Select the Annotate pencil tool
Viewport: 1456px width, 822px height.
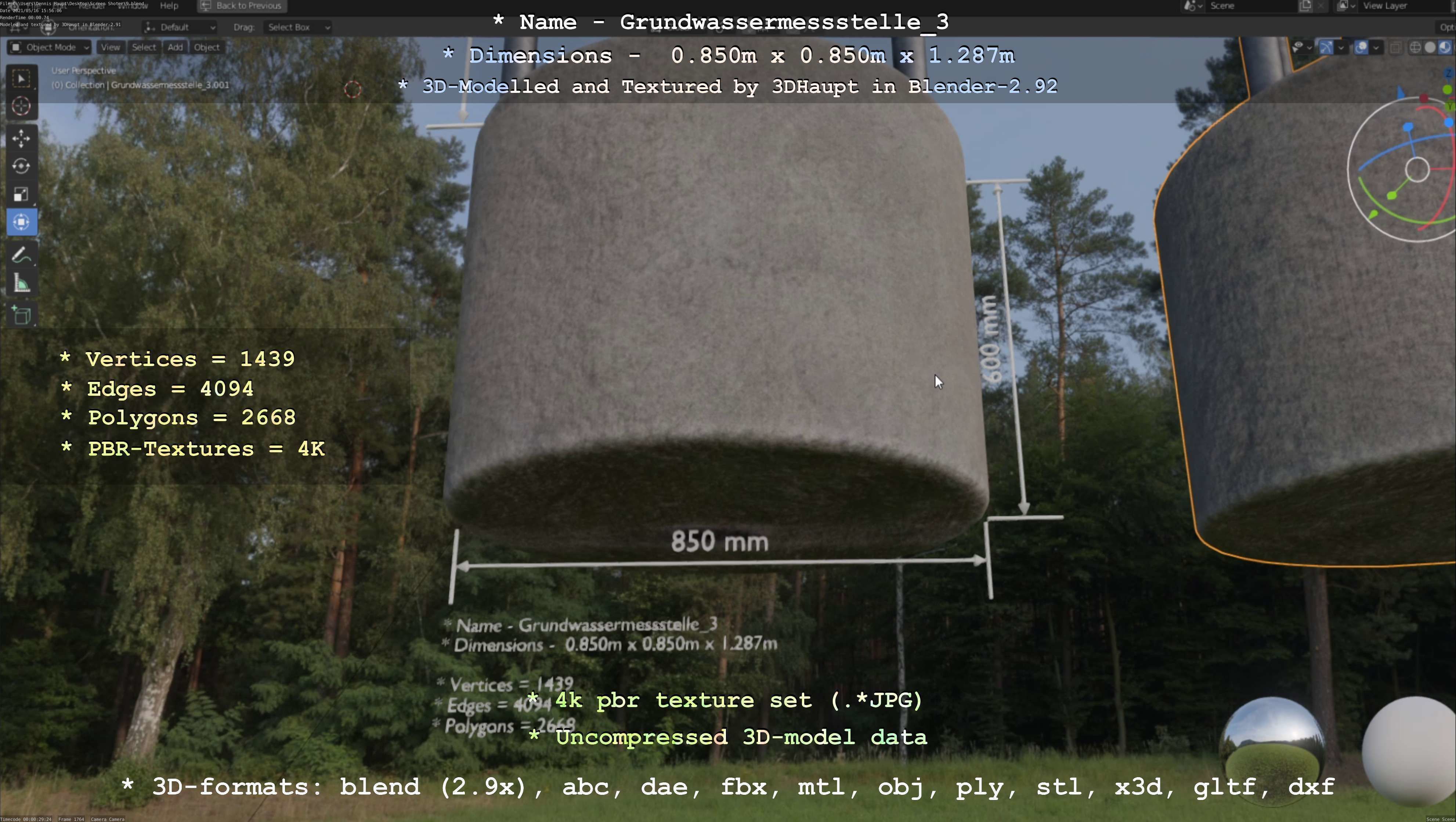(x=21, y=256)
